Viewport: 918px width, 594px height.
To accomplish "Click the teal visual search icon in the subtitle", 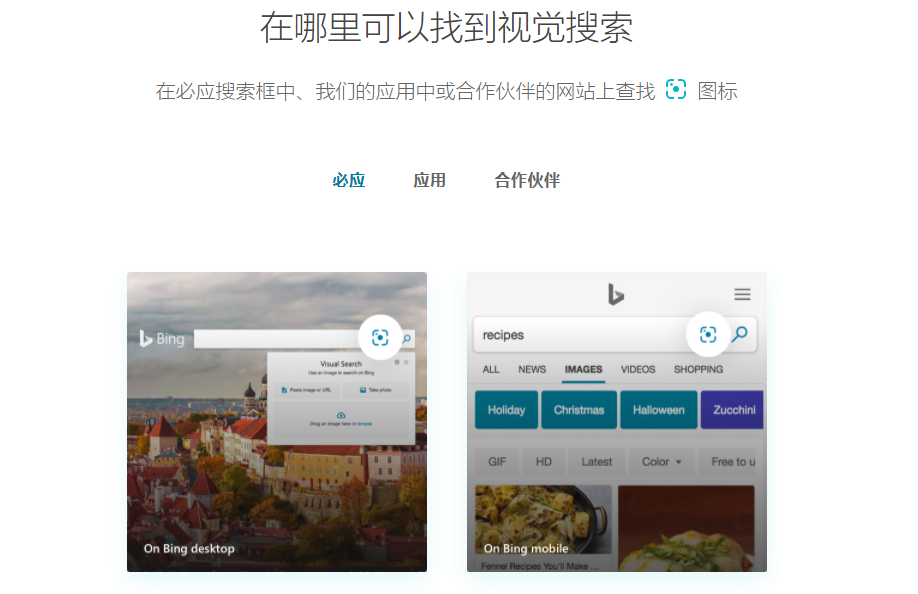I will [676, 90].
